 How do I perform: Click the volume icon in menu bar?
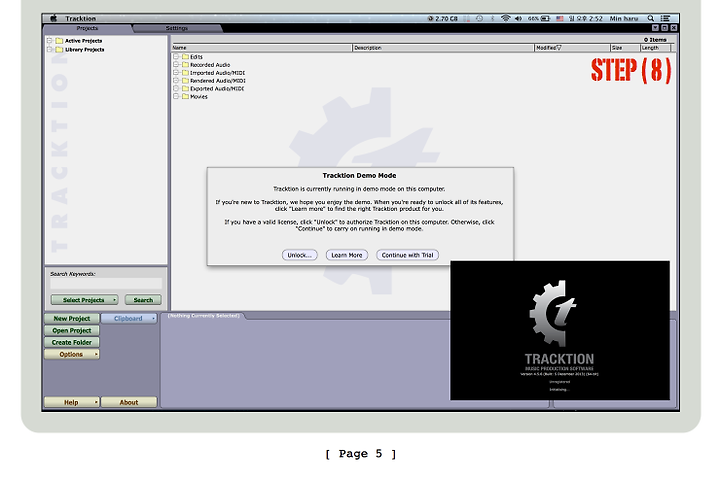click(518, 18)
